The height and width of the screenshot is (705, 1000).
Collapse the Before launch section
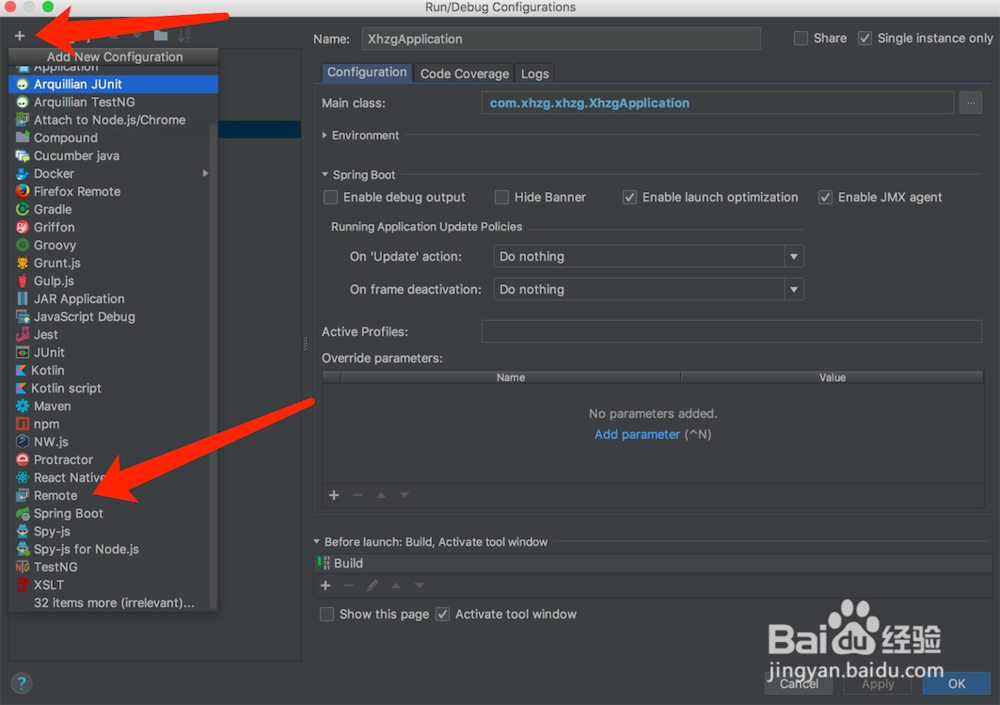point(316,542)
